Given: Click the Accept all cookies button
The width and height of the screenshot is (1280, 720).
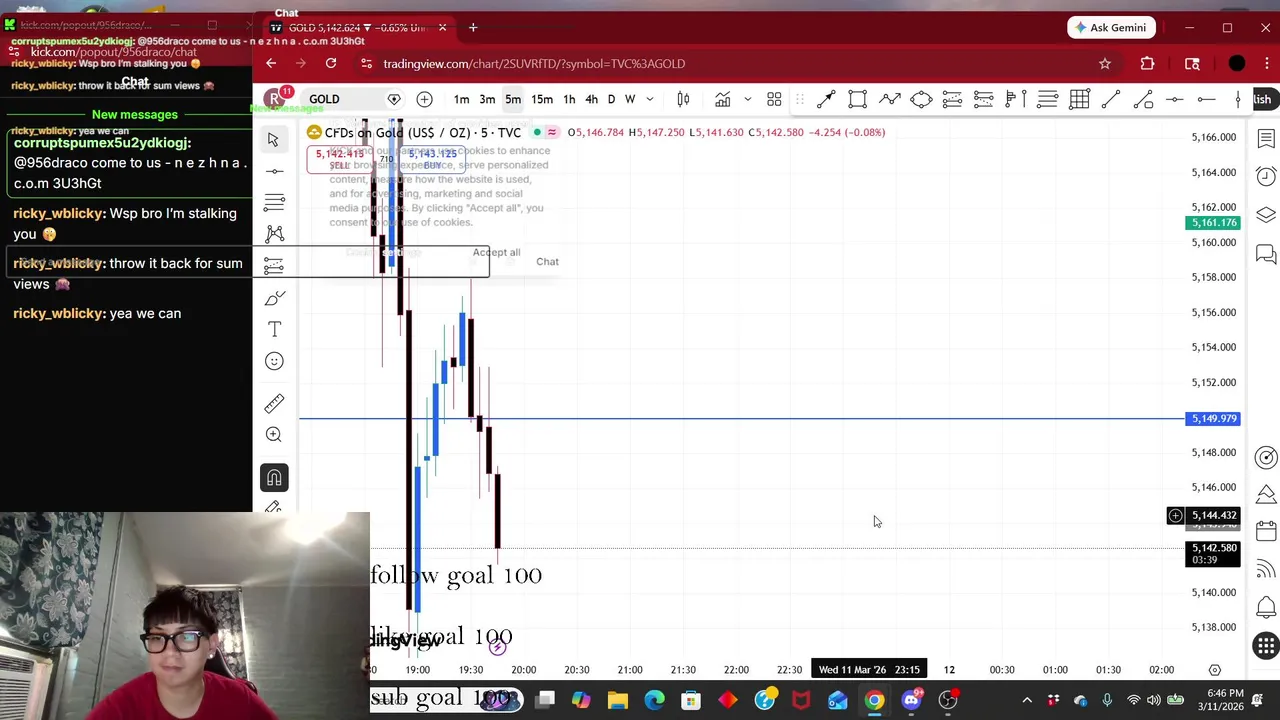Looking at the screenshot, I should (496, 252).
